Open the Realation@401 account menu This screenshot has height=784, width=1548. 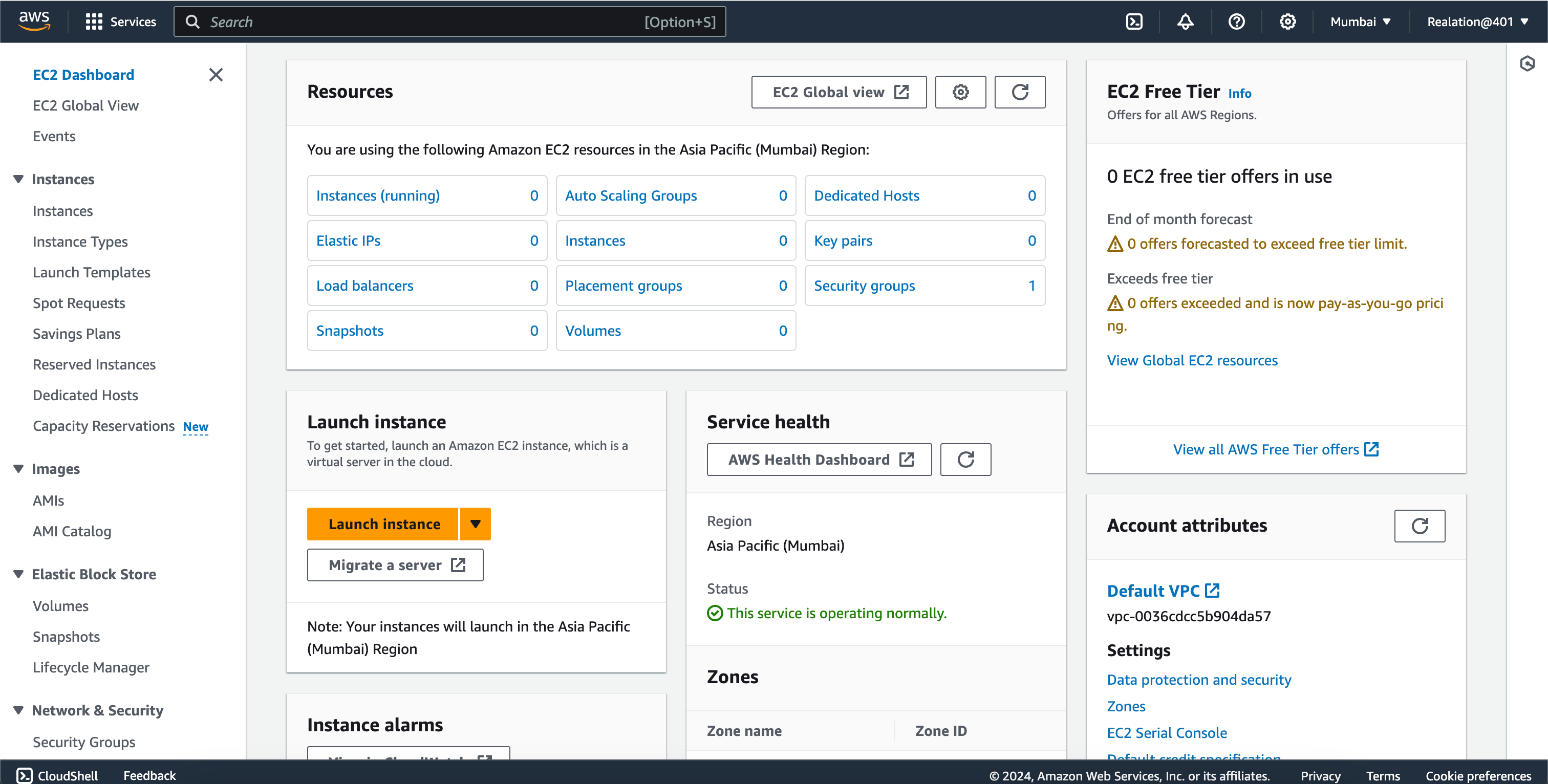(x=1478, y=21)
